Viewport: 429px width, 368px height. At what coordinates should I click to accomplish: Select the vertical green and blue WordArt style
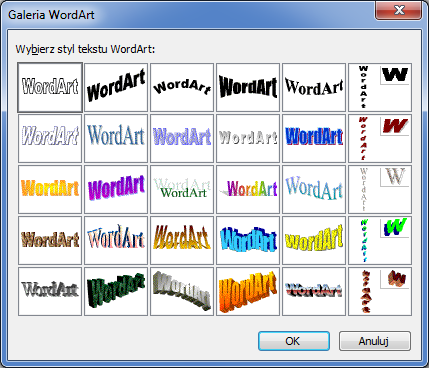tap(380, 240)
